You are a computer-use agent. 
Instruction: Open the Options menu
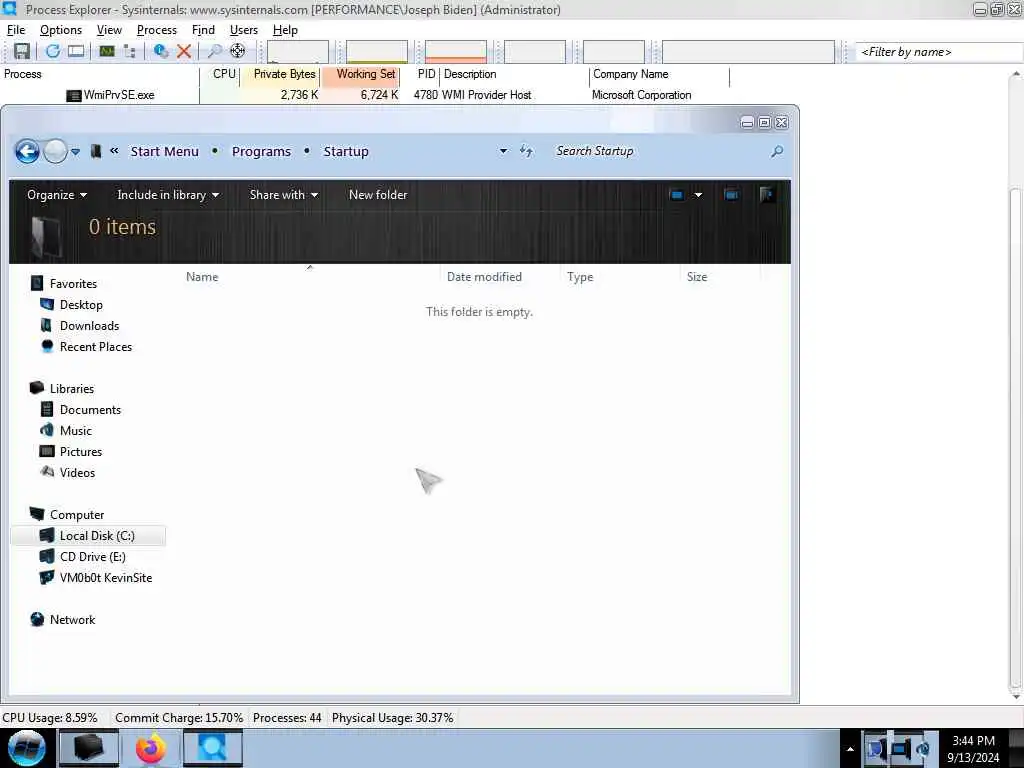tap(61, 30)
